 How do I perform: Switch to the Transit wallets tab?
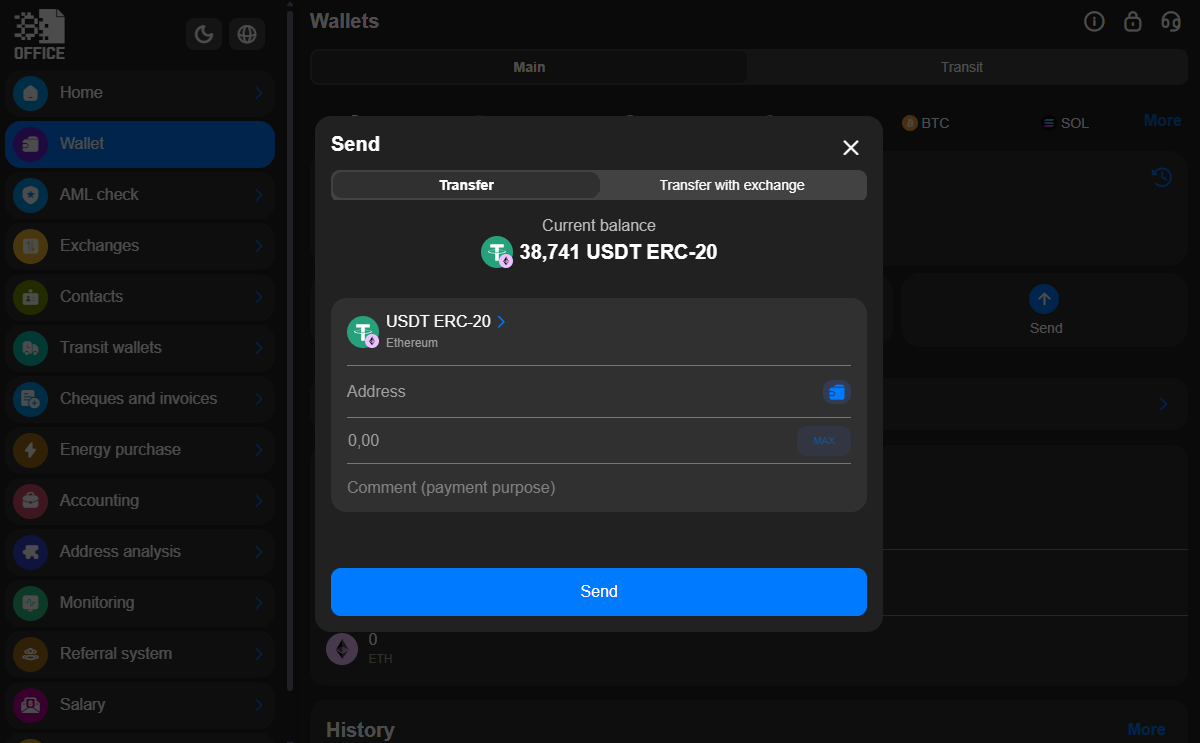(961, 67)
